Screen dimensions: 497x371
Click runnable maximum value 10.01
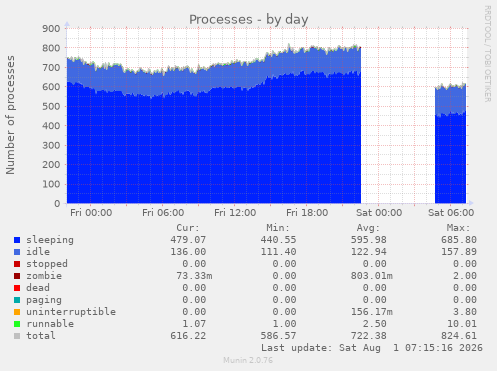point(462,324)
